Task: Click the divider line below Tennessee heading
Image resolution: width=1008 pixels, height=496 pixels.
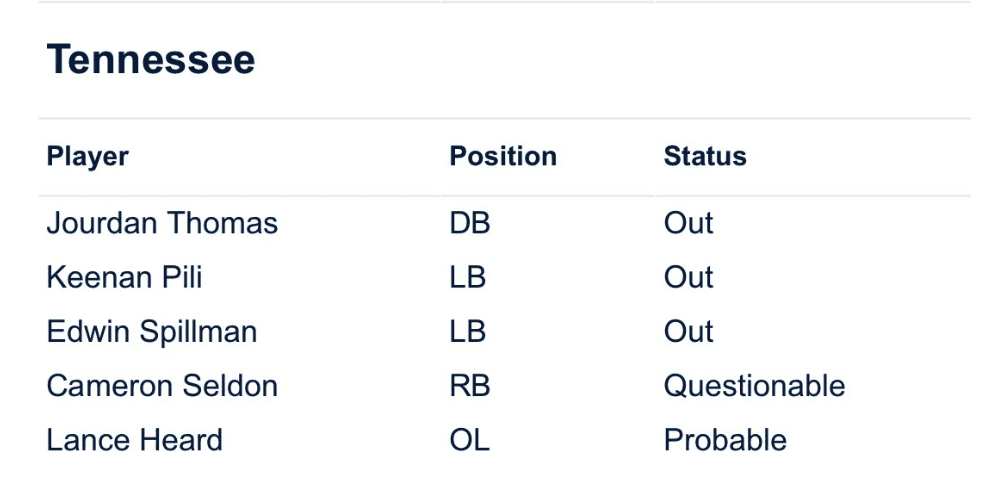Action: click(504, 119)
